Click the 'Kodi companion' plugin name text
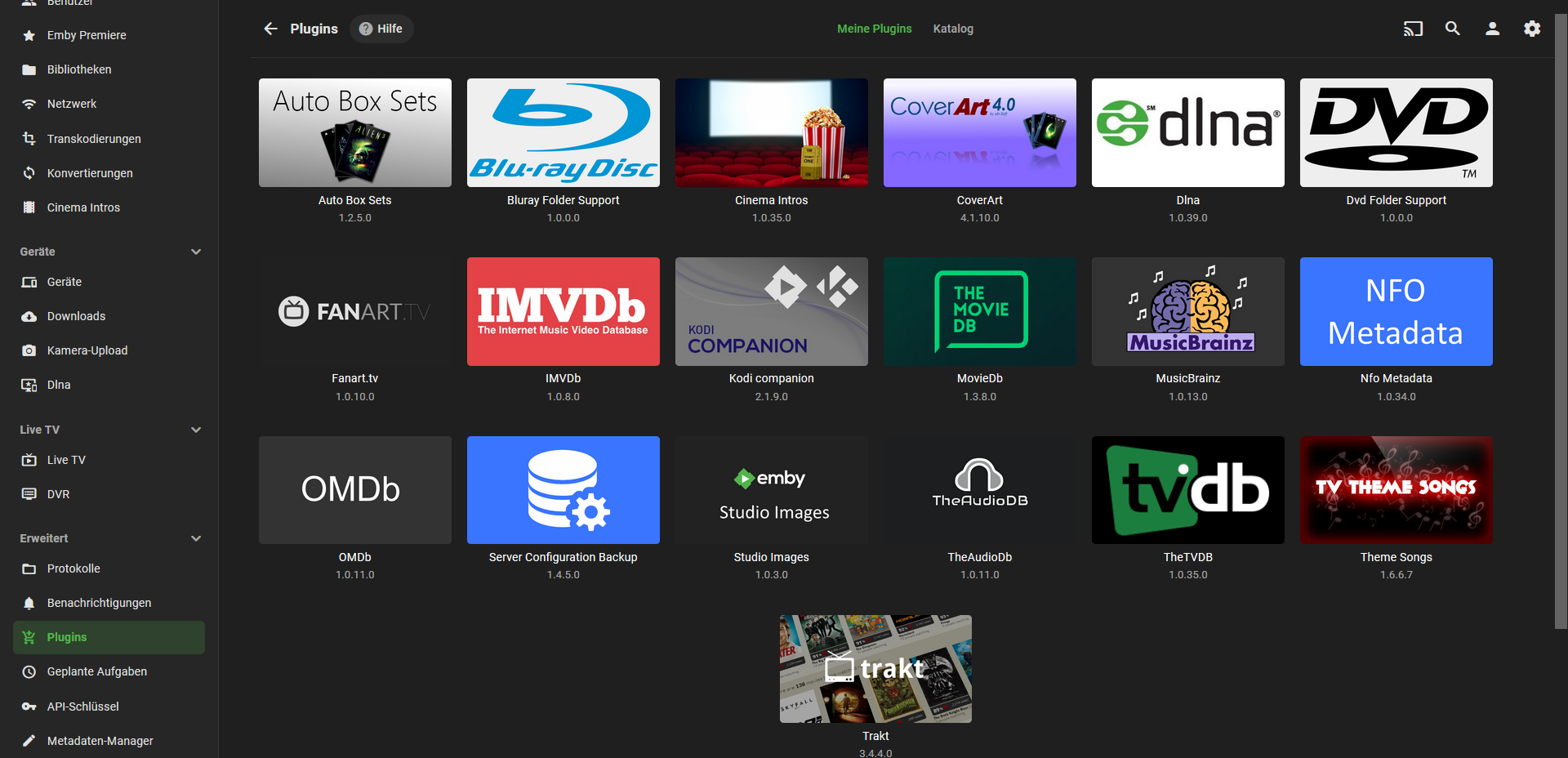 [x=772, y=378]
